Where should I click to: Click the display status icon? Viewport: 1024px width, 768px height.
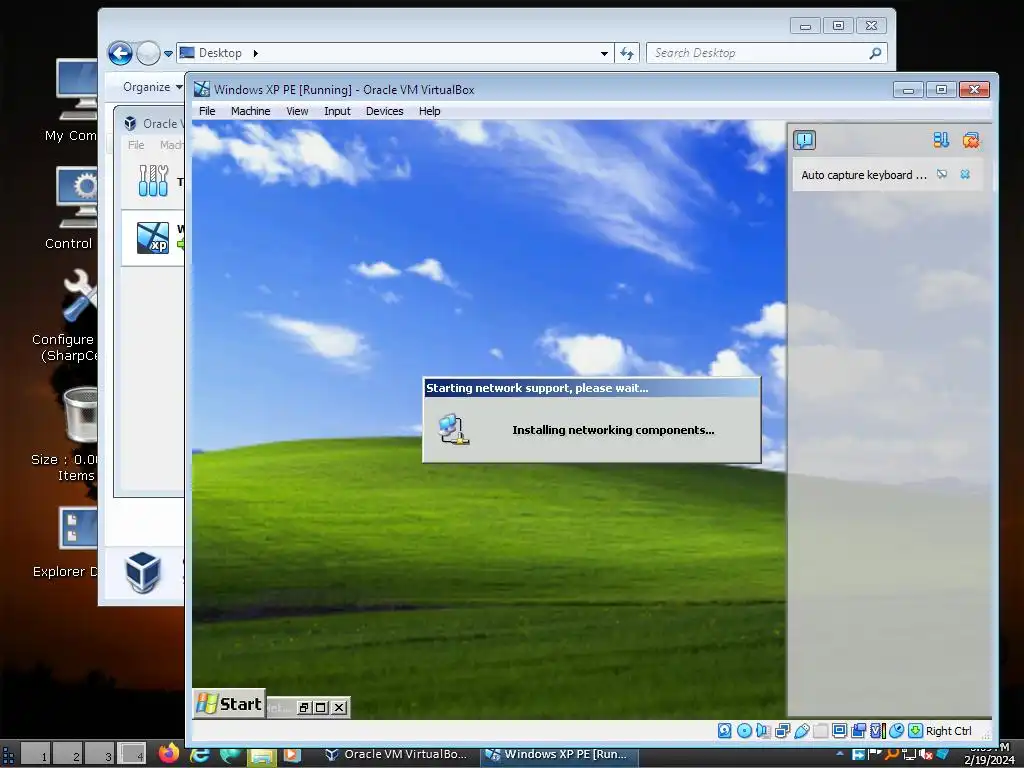click(839, 731)
